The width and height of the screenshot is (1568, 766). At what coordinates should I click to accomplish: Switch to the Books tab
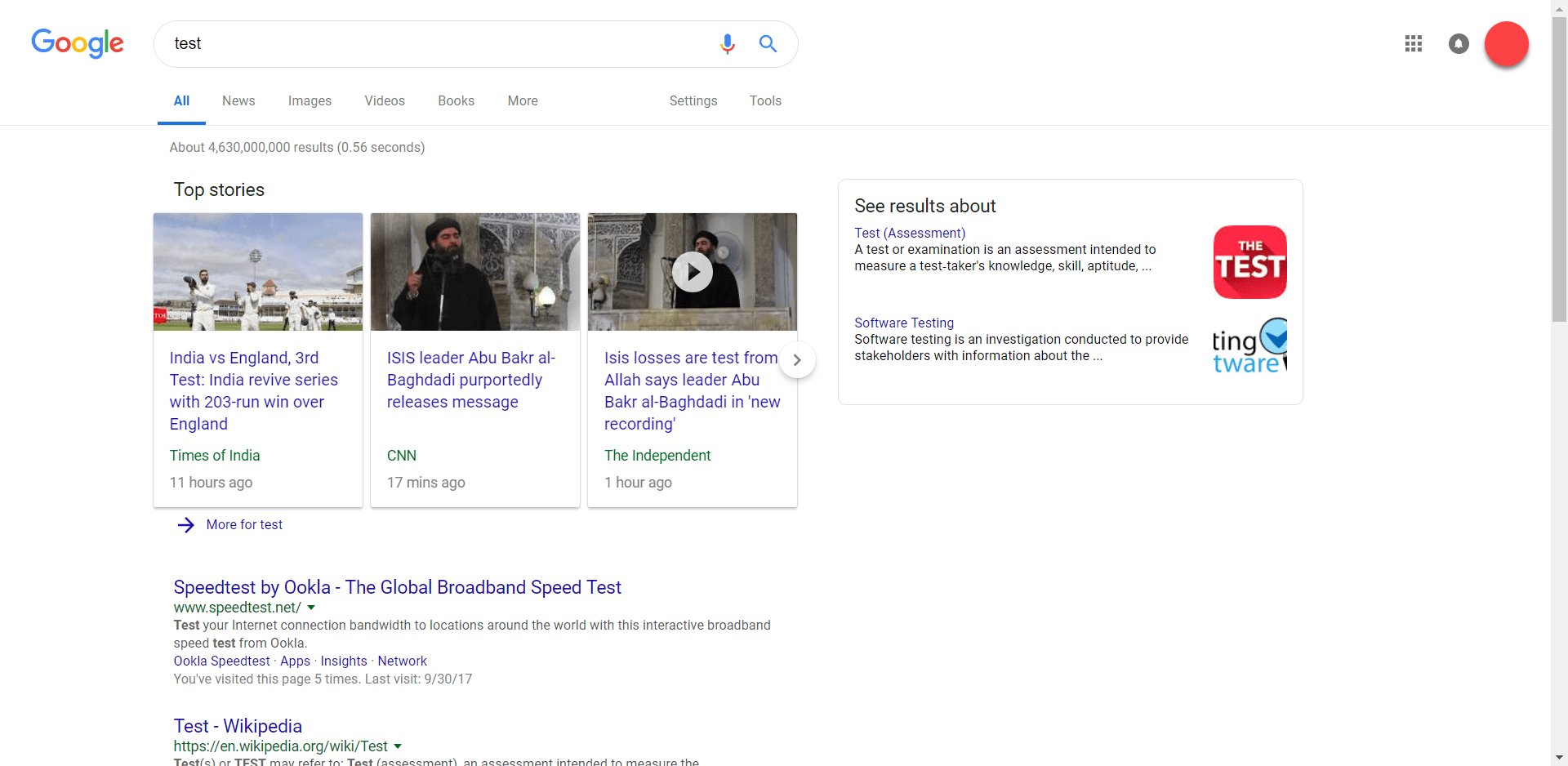point(456,100)
